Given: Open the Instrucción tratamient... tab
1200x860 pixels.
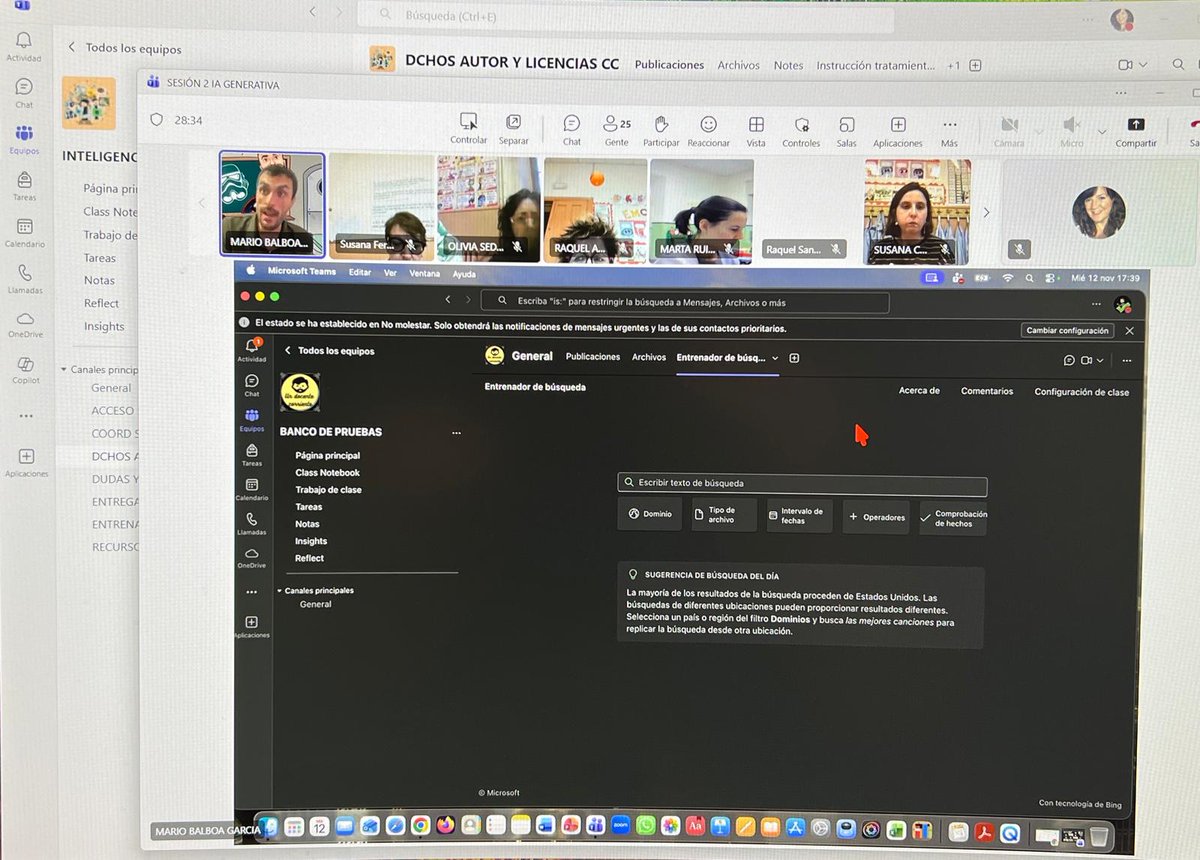Looking at the screenshot, I should click(x=876, y=65).
